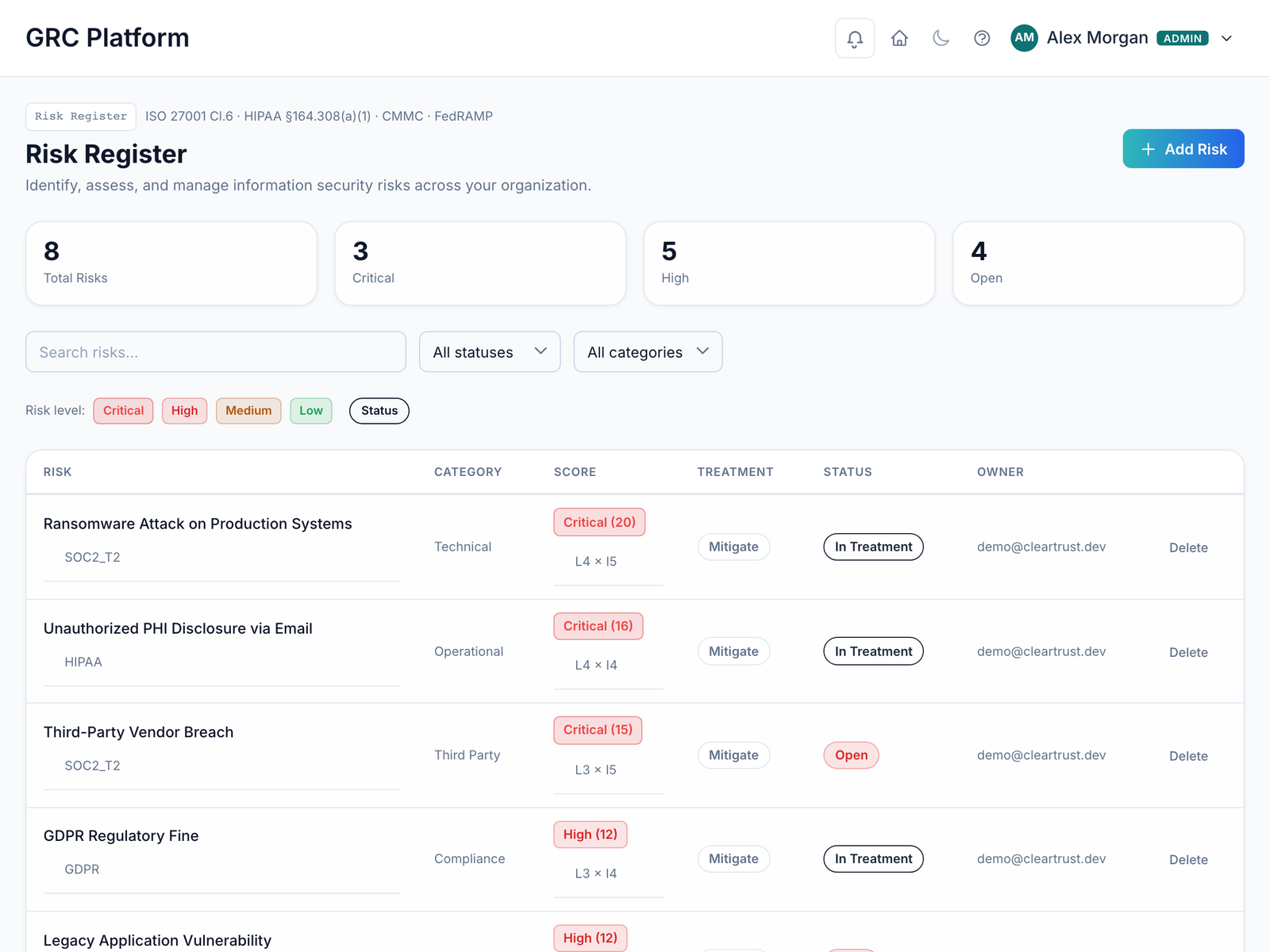The height and width of the screenshot is (952, 1270).
Task: Toggle the Status filter chip
Action: [379, 411]
